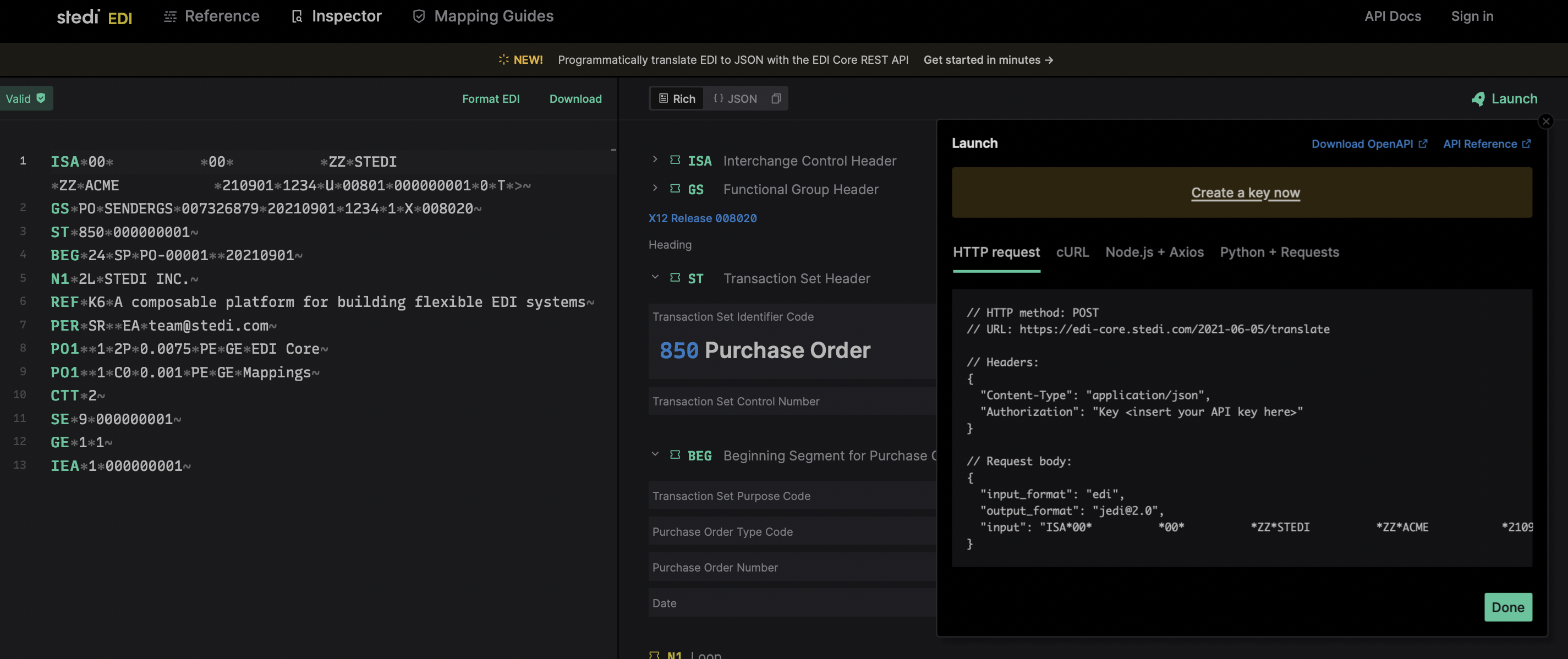Expand the GS Functional Group Header
1568x659 pixels.
point(655,189)
